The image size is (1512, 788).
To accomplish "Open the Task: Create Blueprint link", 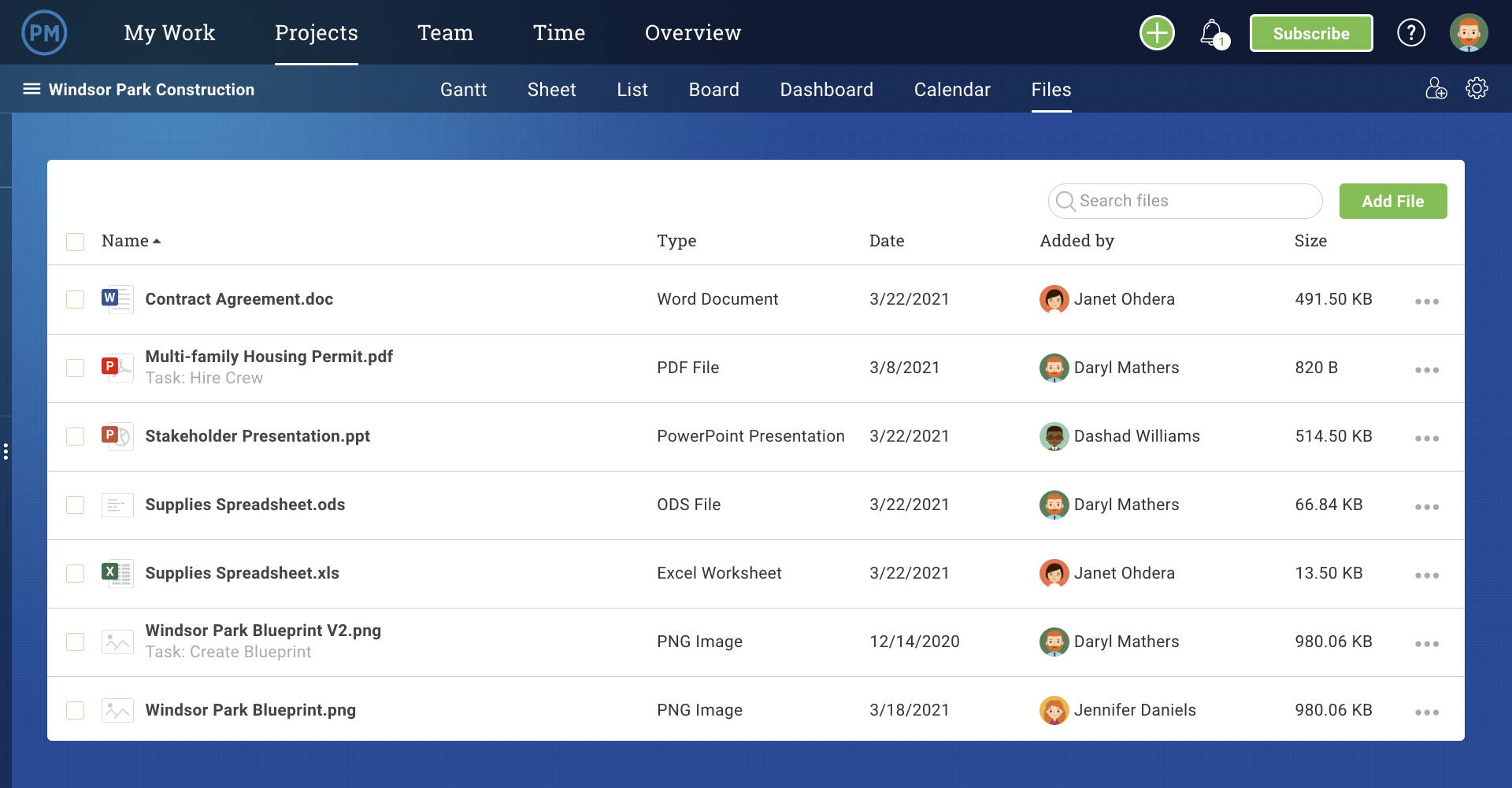I will tap(228, 652).
